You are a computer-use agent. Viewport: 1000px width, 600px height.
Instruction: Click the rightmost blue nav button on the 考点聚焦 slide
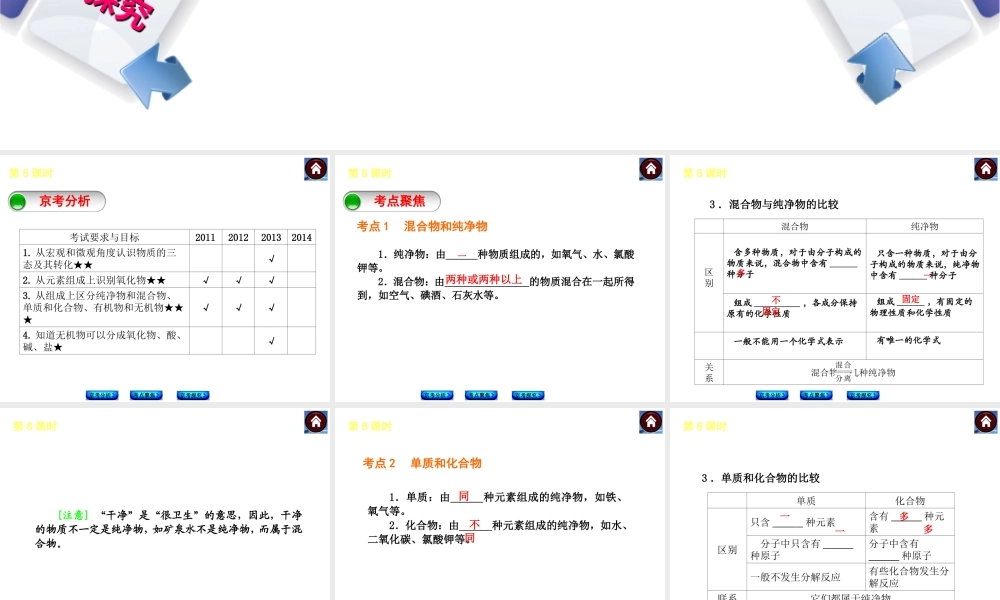[528, 395]
